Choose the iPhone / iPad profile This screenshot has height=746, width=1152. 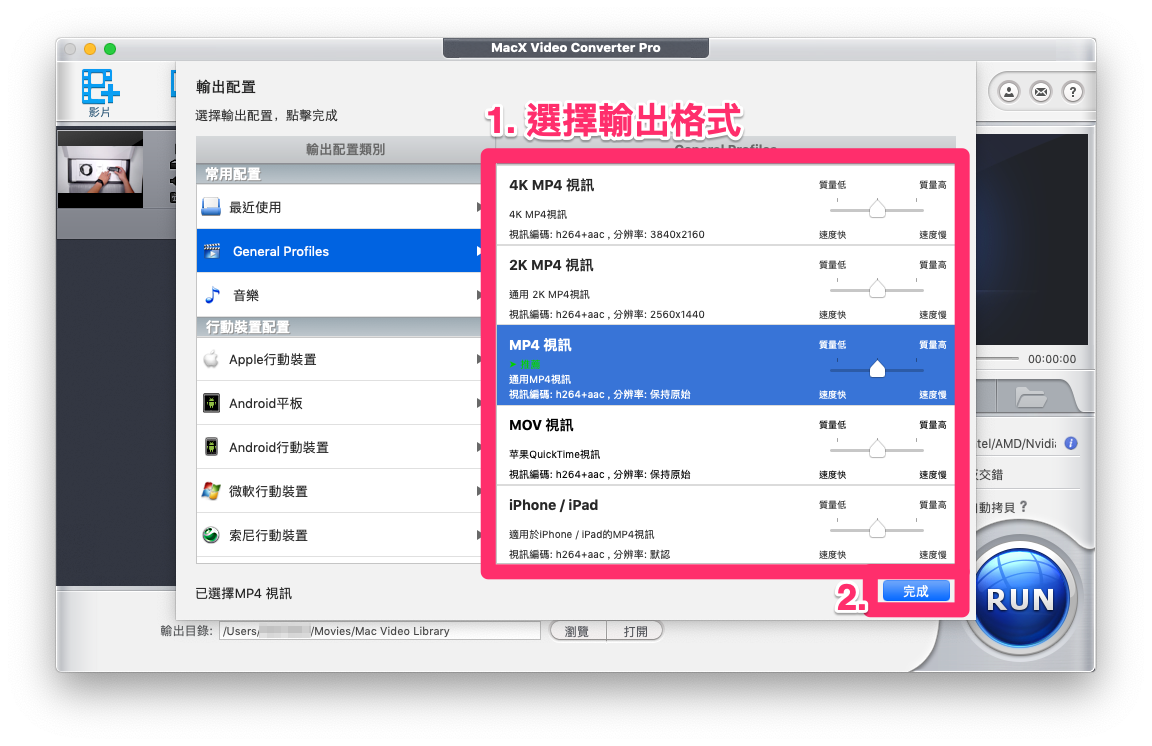(725, 525)
